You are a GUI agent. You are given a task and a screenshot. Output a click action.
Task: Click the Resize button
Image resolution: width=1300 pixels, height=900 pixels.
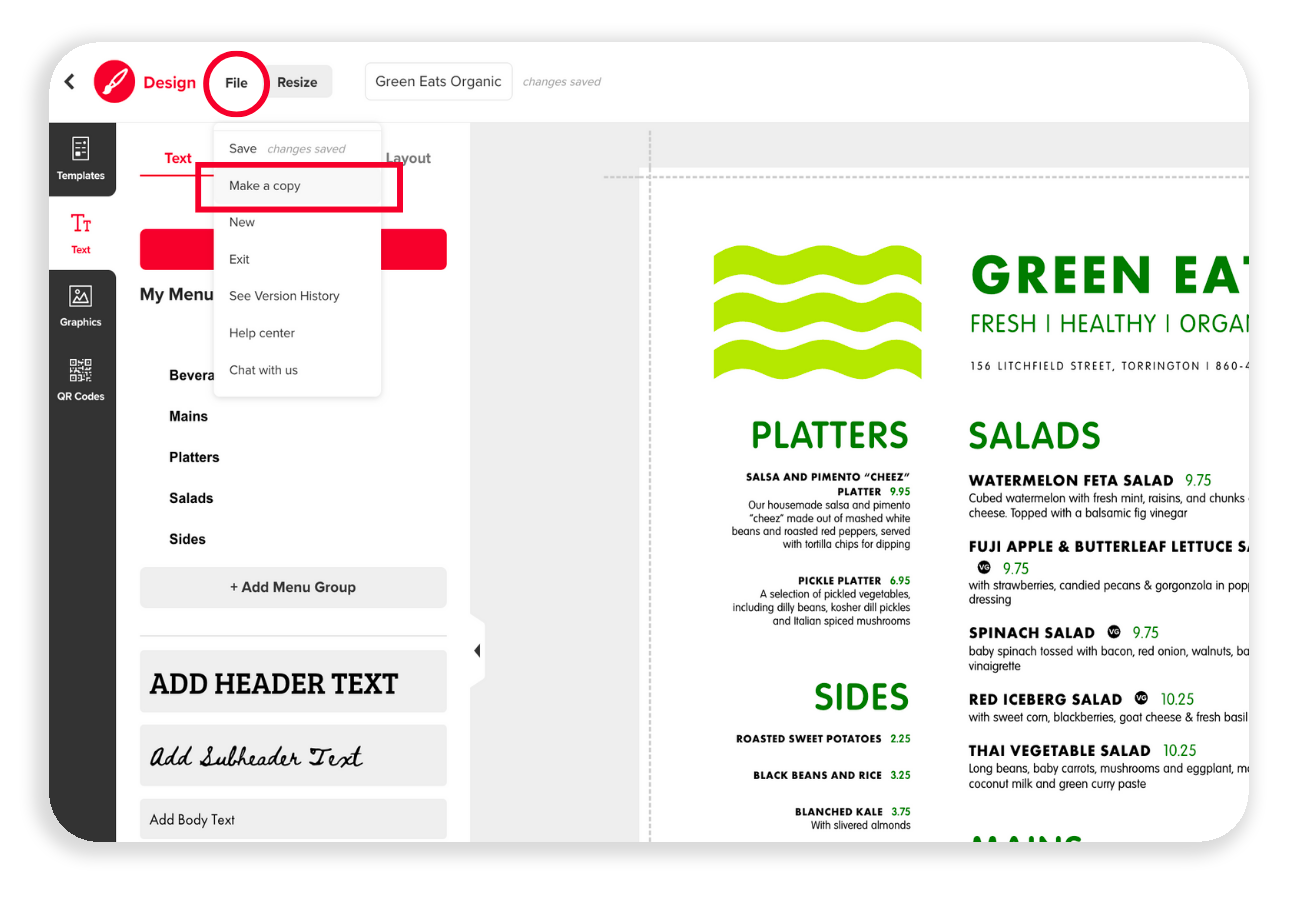pos(297,83)
